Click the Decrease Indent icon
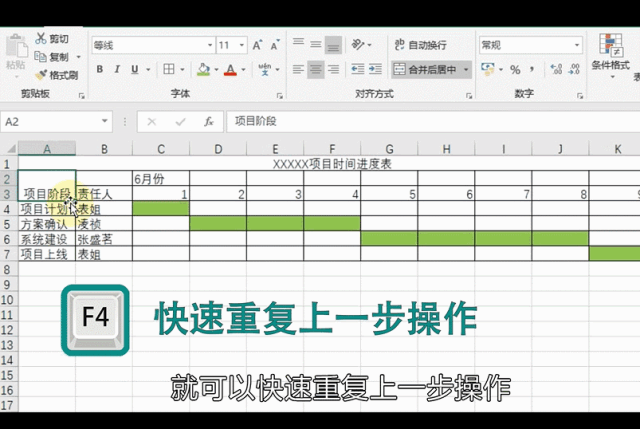 coord(358,69)
